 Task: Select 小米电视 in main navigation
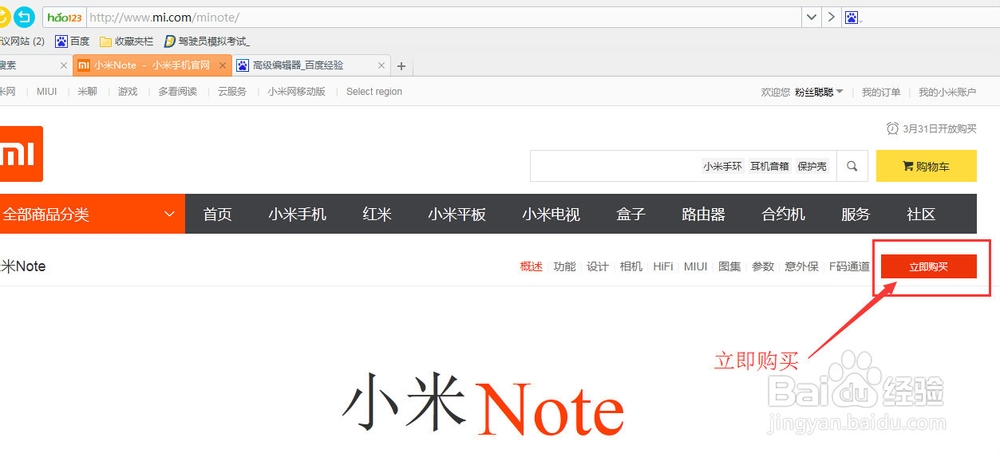(551, 214)
